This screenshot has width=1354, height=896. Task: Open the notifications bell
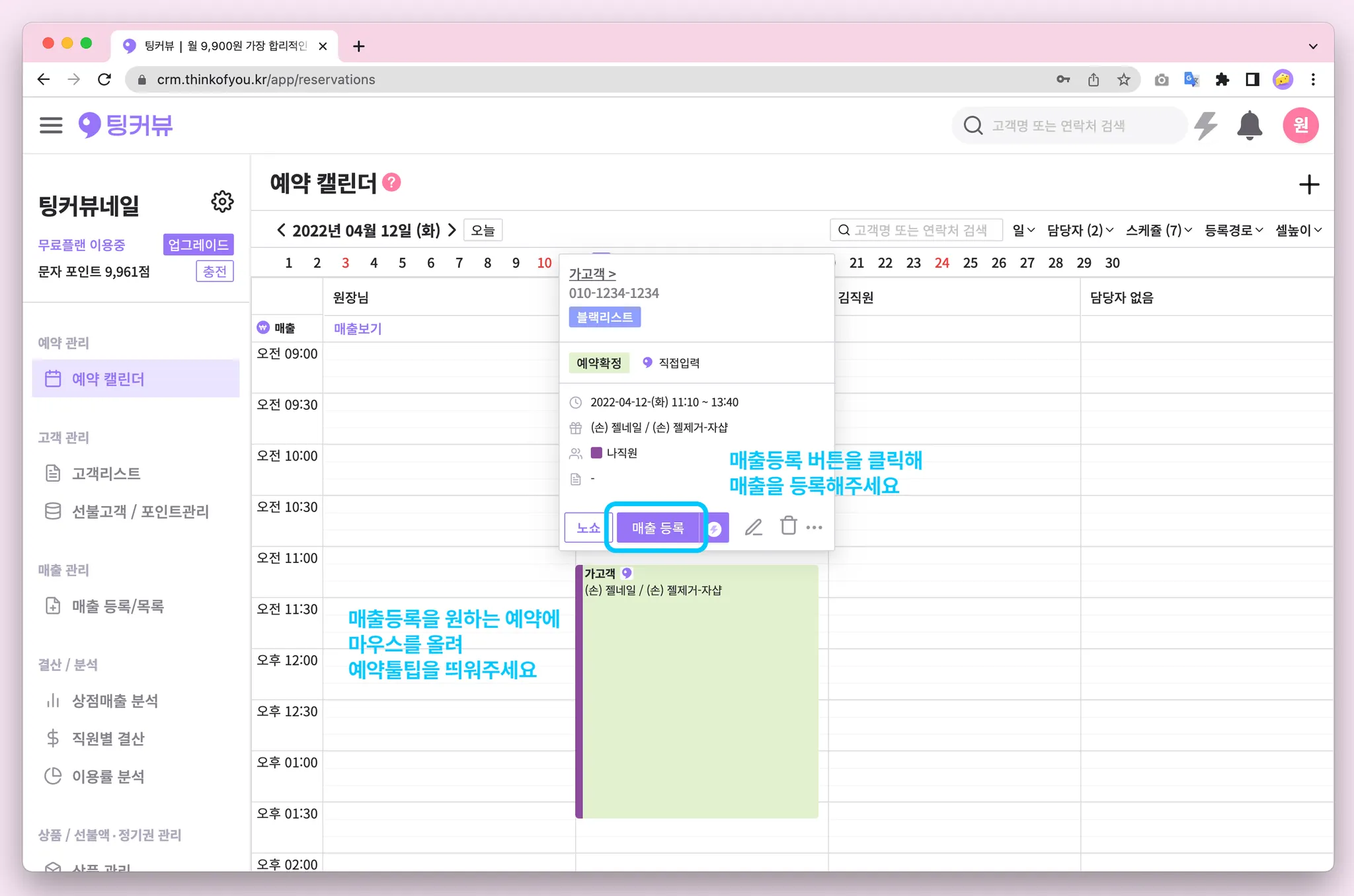coord(1249,126)
